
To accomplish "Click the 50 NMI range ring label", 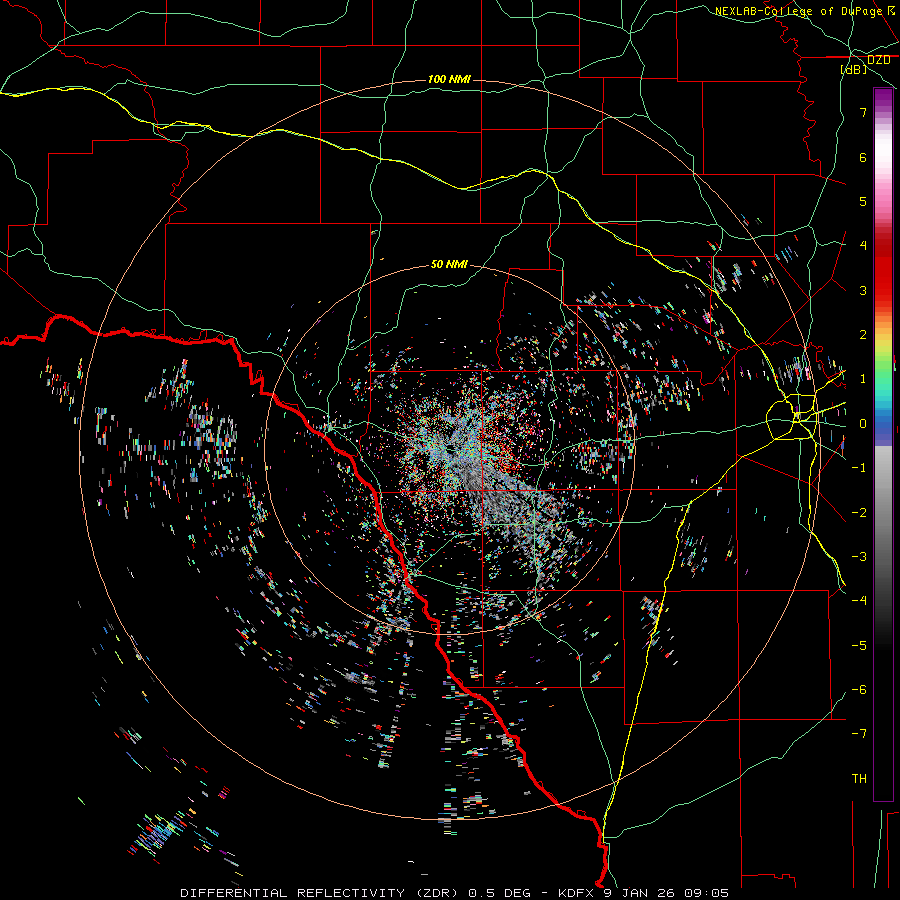I will pyautogui.click(x=449, y=264).
